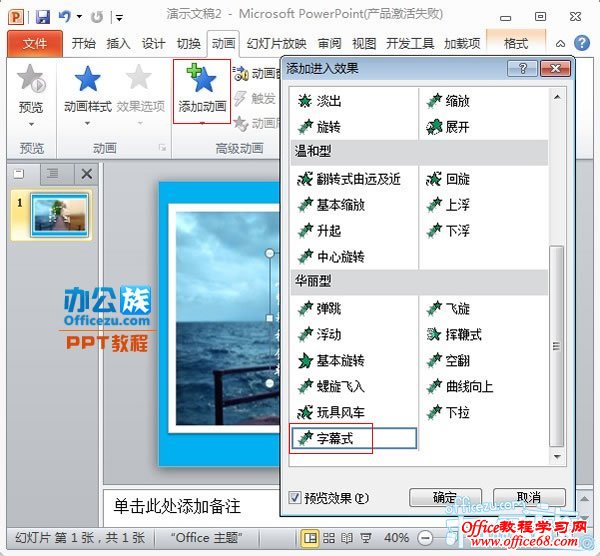
Task: Expand the 效果选项 effect options dropdown
Action: 141,88
